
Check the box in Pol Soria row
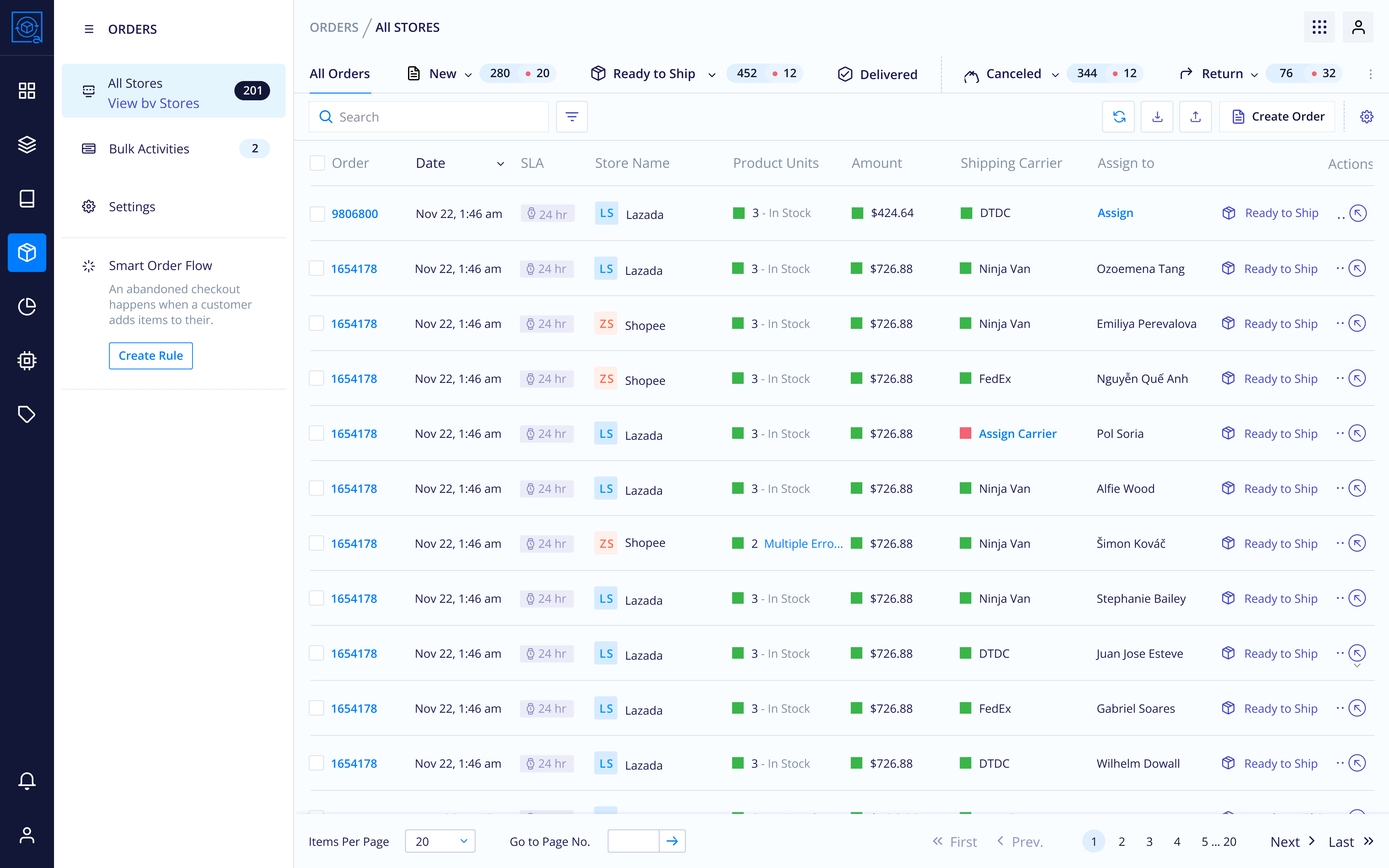click(316, 433)
